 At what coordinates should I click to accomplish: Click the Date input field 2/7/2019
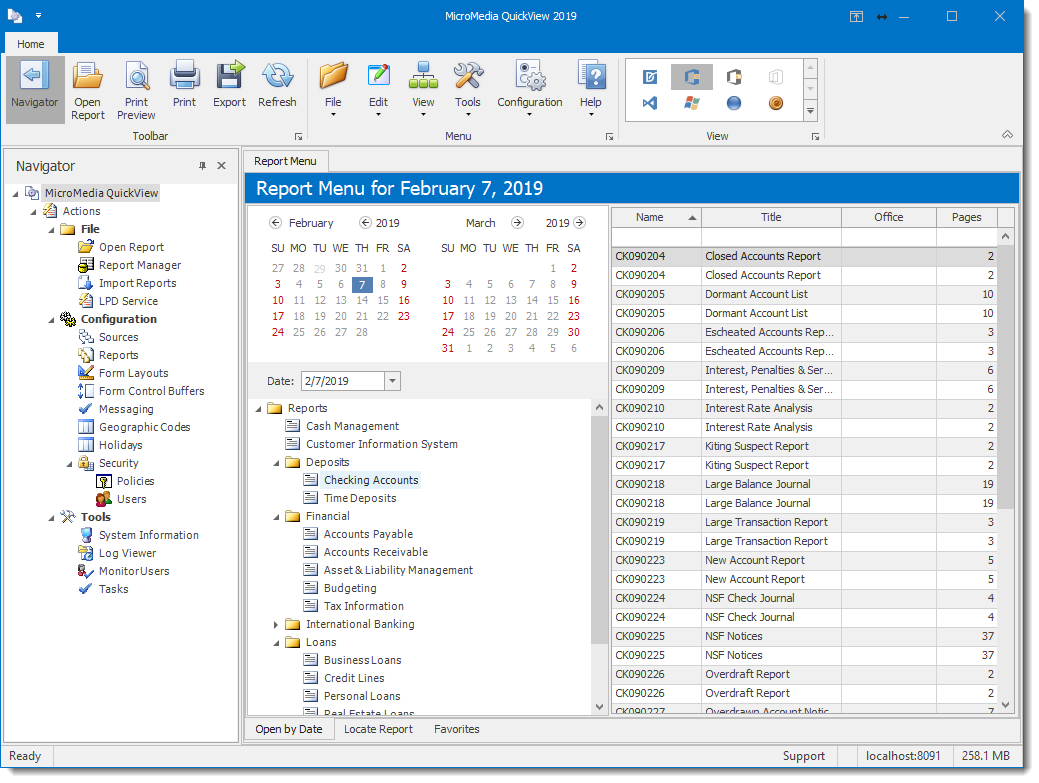click(343, 381)
